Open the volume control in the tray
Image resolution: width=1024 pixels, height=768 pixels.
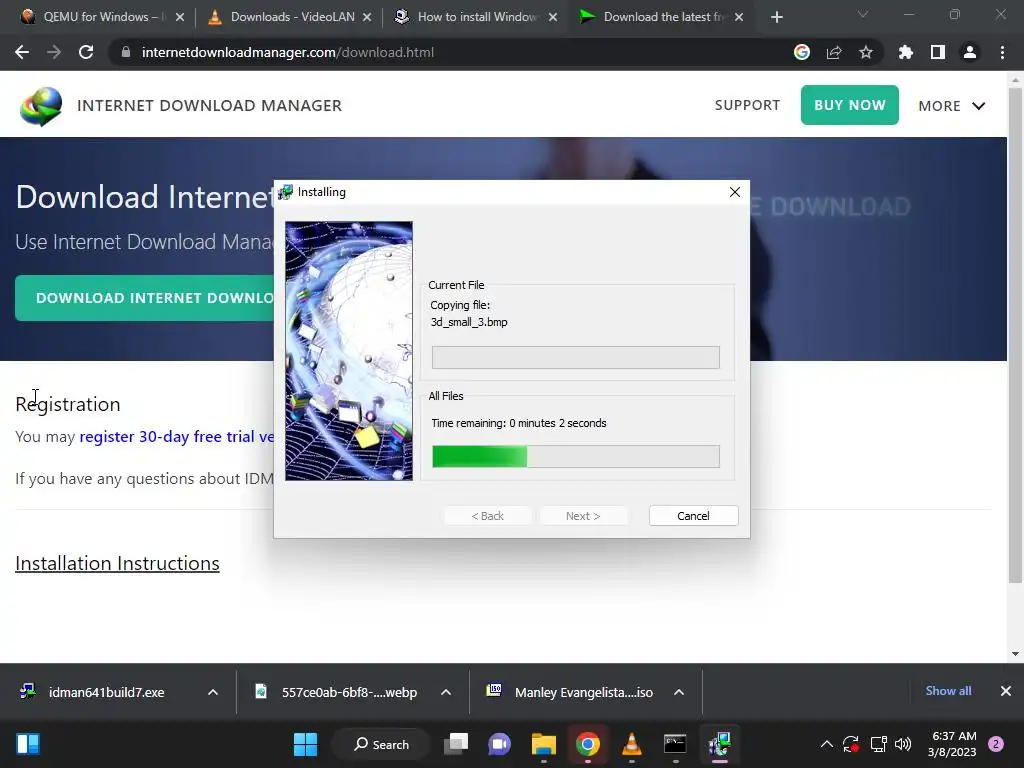pyautogui.click(x=903, y=744)
